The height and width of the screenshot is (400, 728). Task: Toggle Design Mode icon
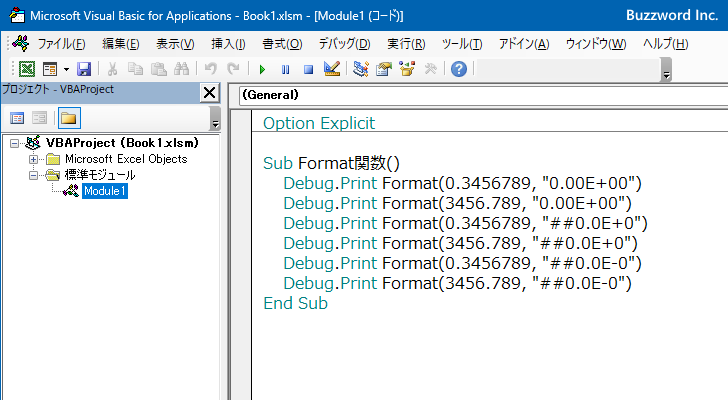click(332, 69)
